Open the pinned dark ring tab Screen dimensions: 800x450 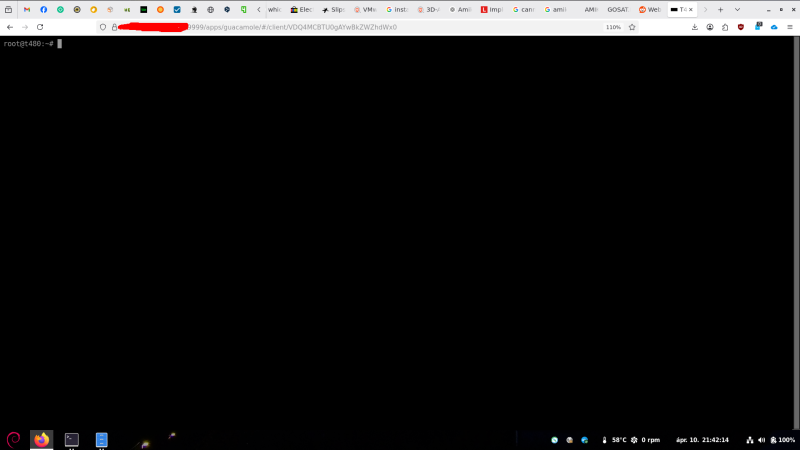pos(77,9)
